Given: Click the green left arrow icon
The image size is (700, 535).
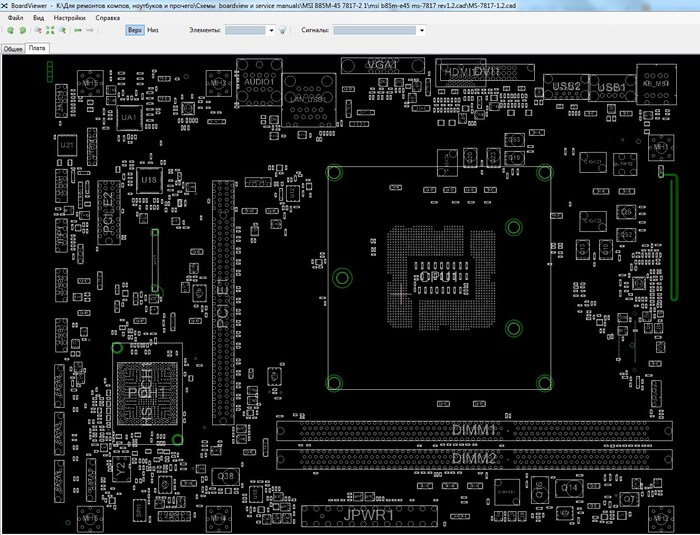Looking at the screenshot, I should [x=77, y=30].
